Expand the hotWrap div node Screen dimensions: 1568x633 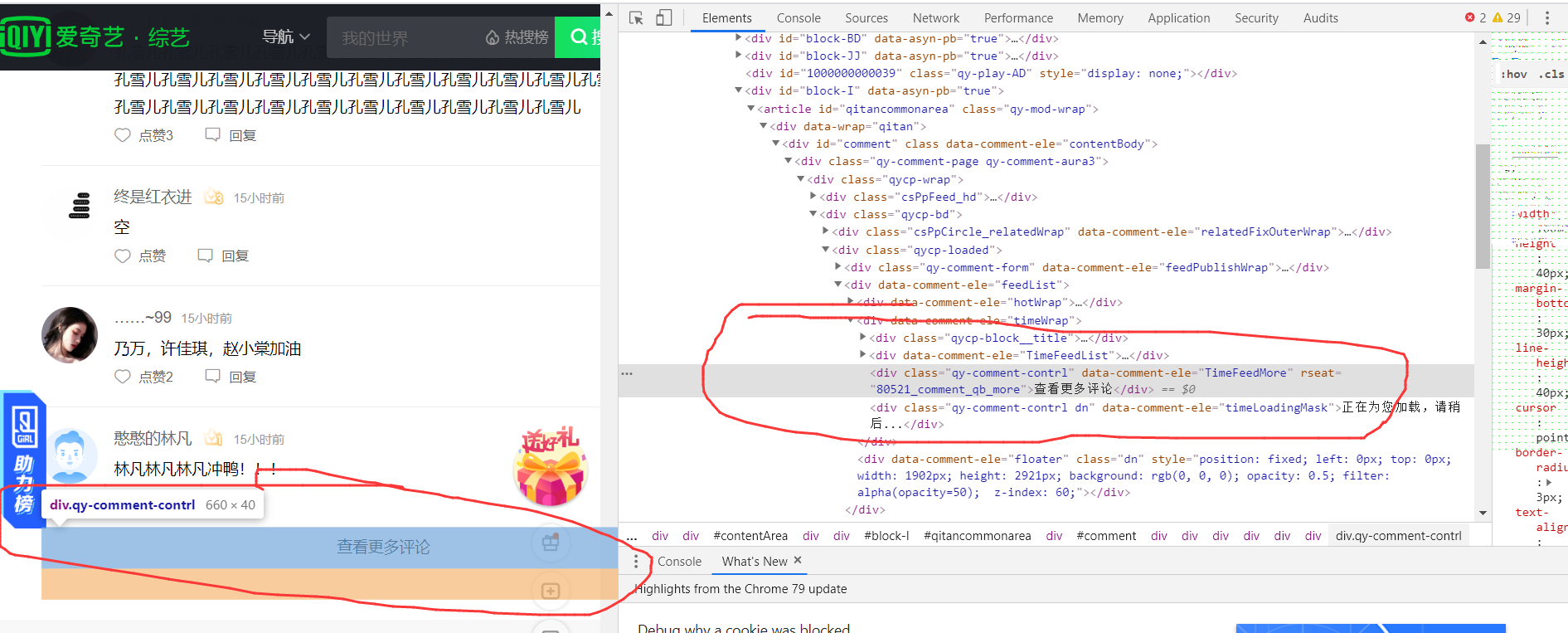851,302
